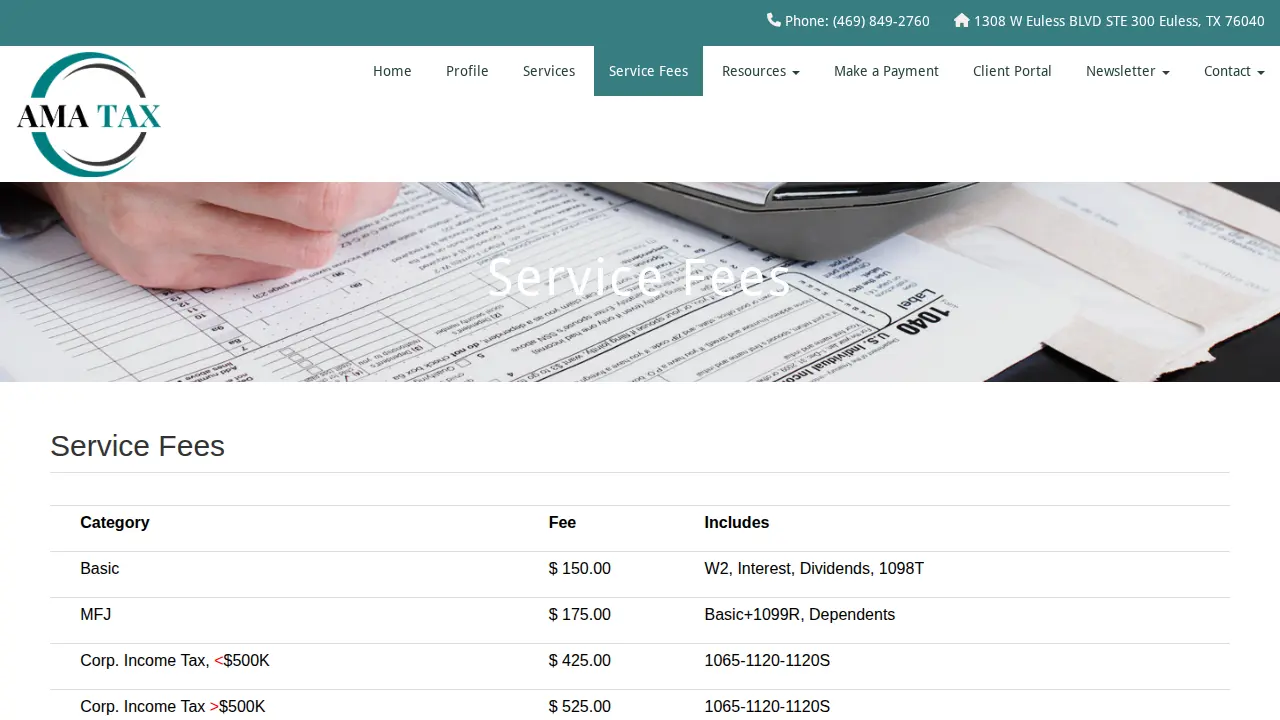Call phone number (469) 849-2760

pyautogui.click(x=881, y=21)
